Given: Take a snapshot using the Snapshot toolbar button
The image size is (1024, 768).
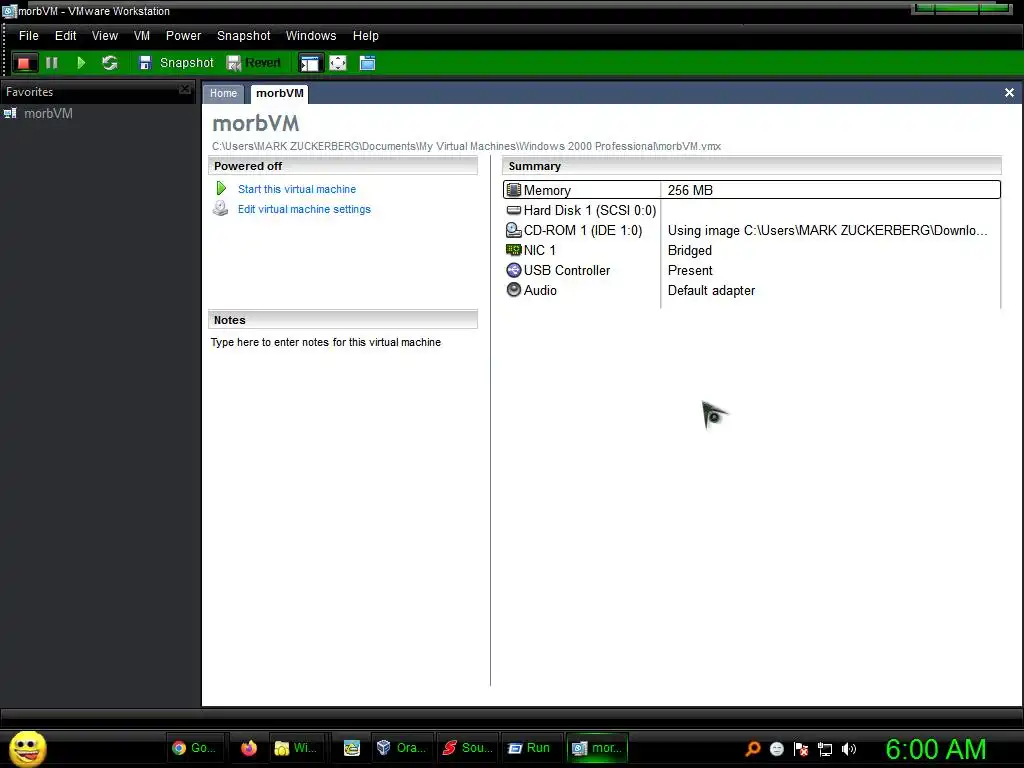Looking at the screenshot, I should (176, 63).
